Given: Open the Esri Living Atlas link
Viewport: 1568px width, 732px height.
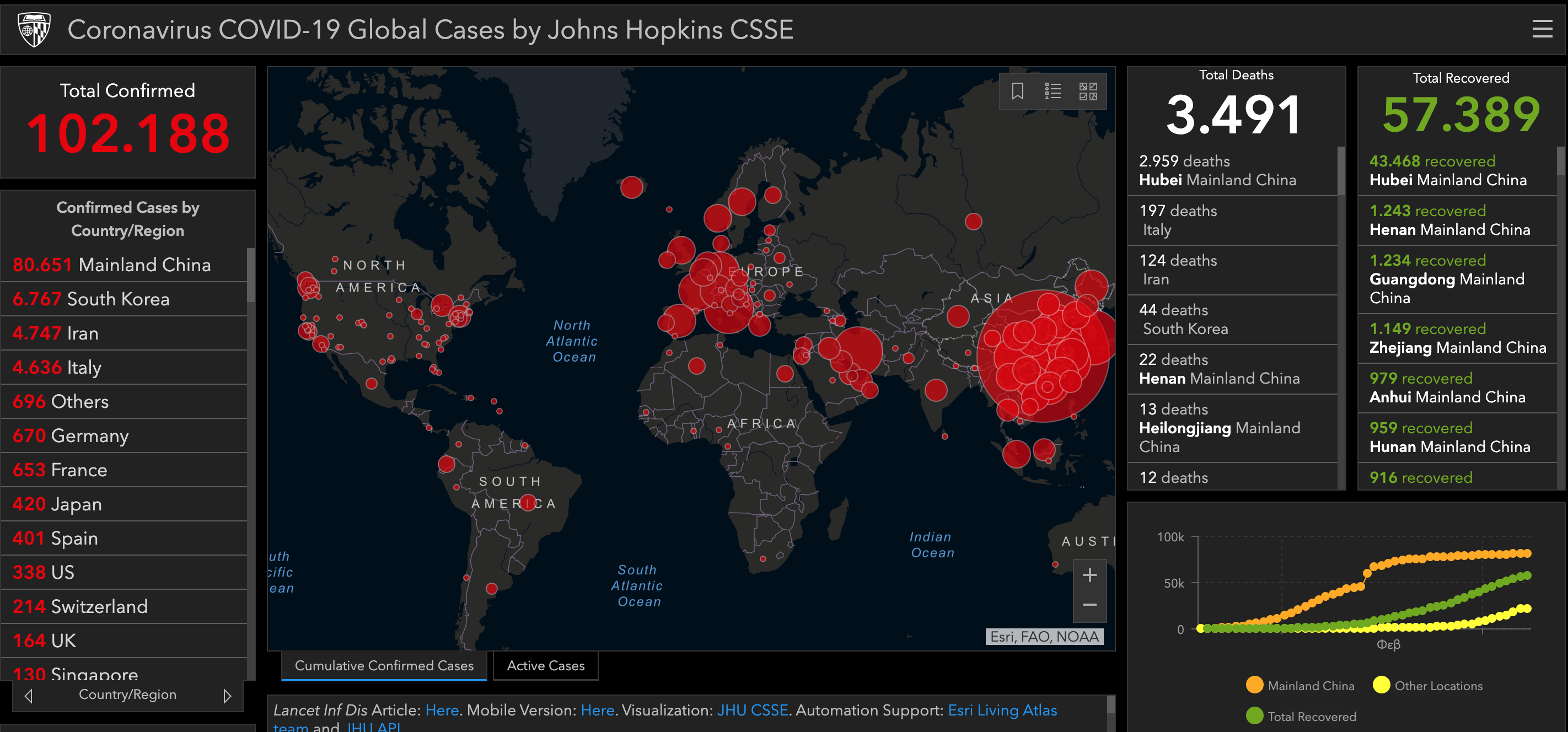Looking at the screenshot, I should point(1002,710).
